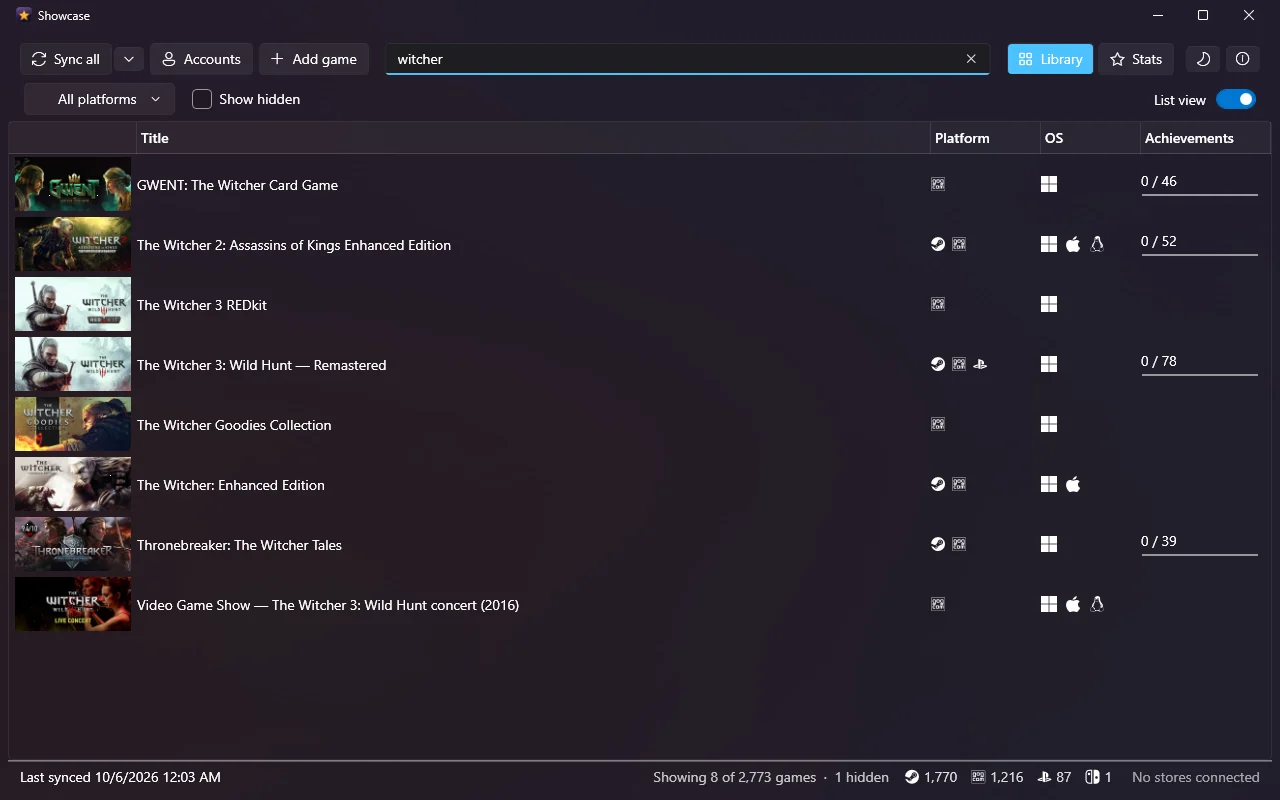Select The Witcher 3 REDkit title
The image size is (1280, 800).
pyautogui.click(x=202, y=305)
